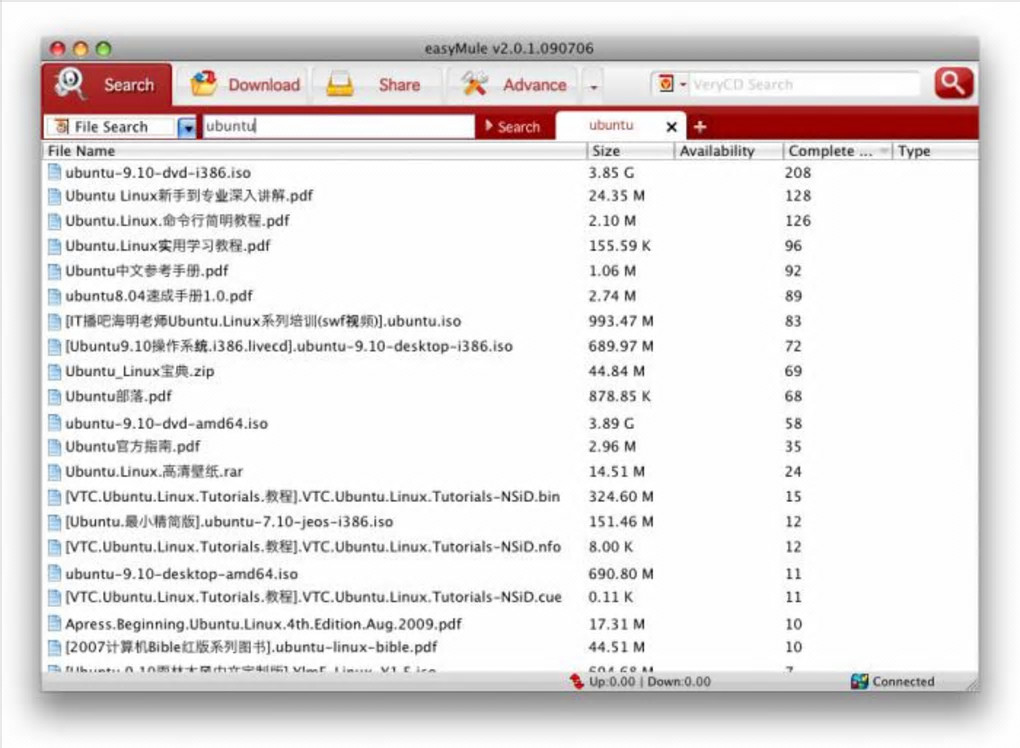Click file icon of ubuntu-7.10-jeos-i386.iso row

click(x=55, y=522)
